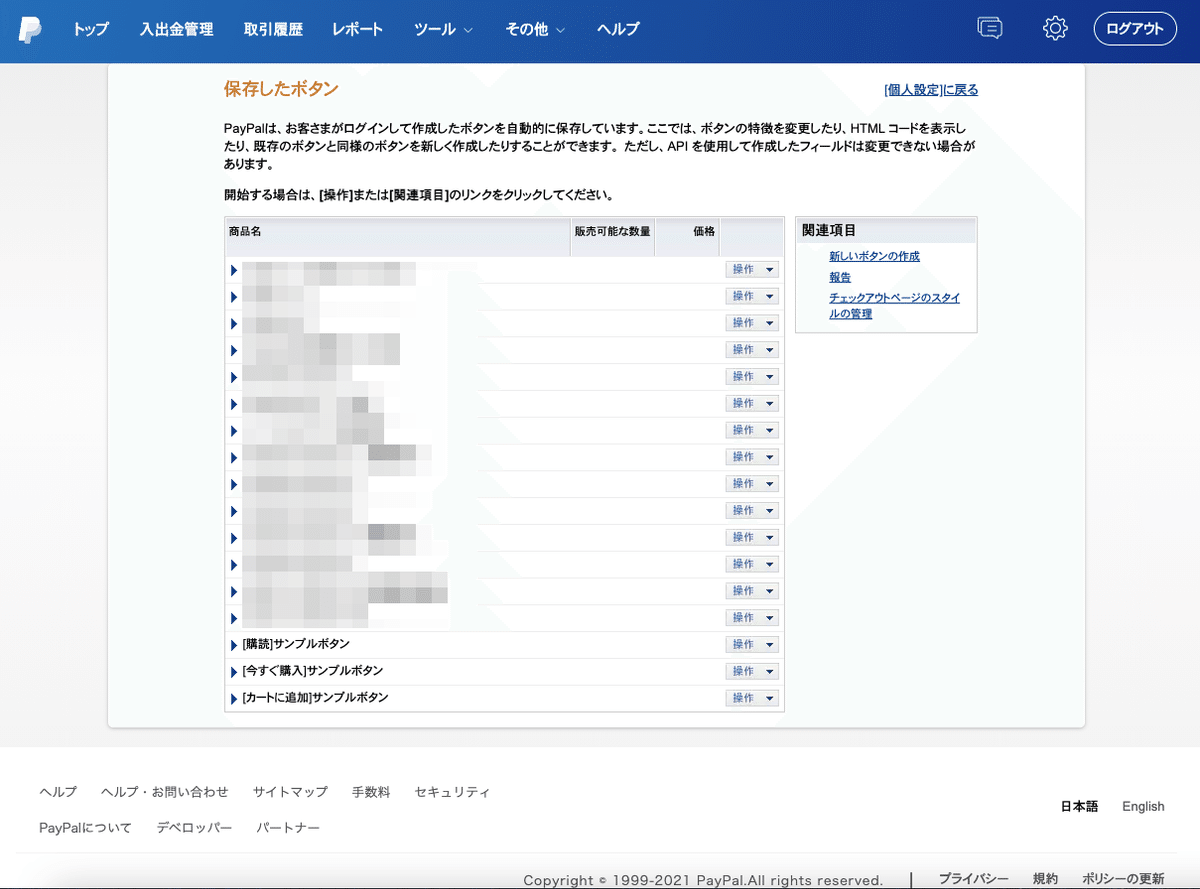
Task: Expand the [カートに追加]サンプルボタン row triangle
Action: tap(234, 698)
